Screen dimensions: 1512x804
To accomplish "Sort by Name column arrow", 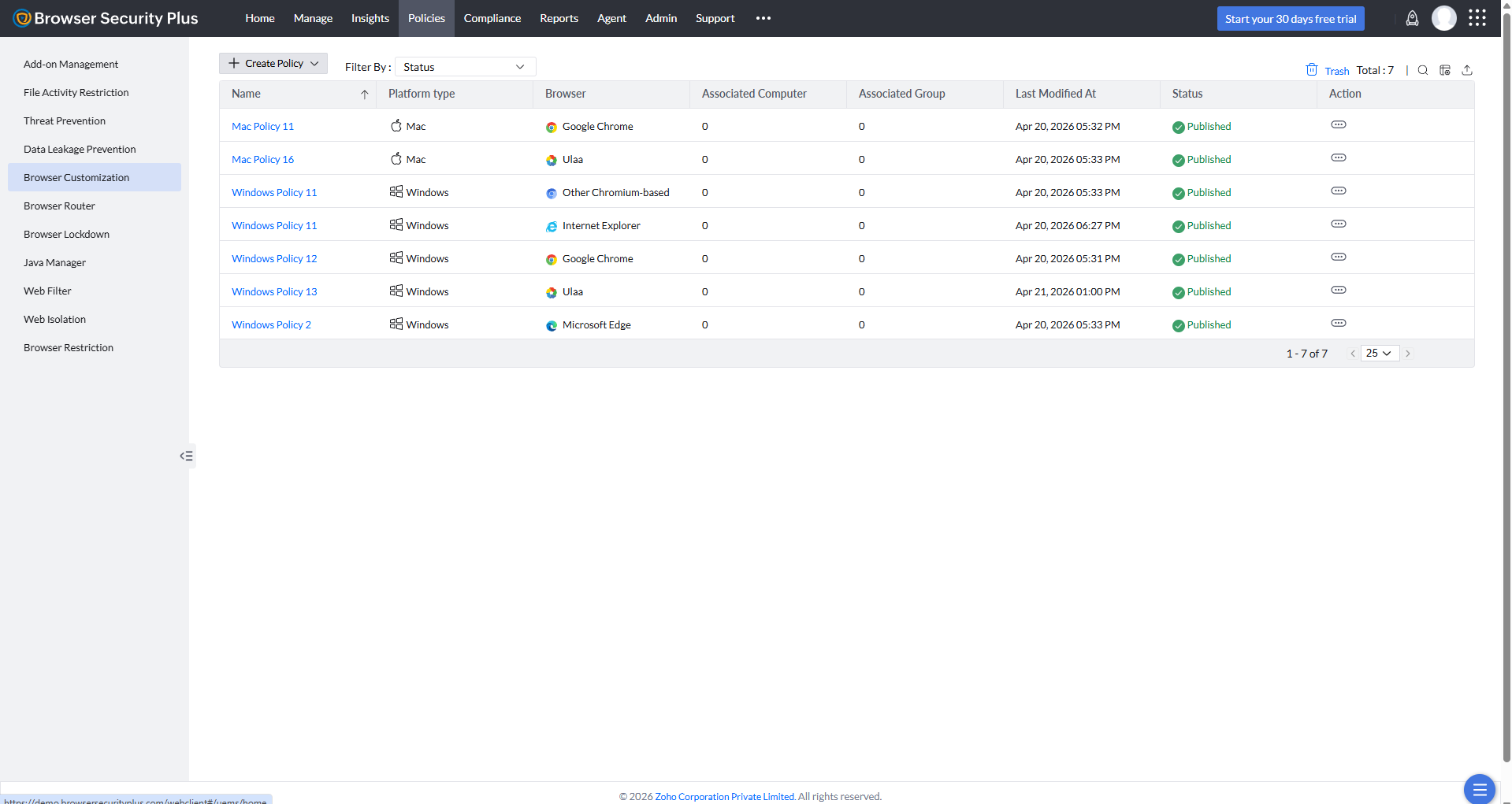I will [365, 94].
